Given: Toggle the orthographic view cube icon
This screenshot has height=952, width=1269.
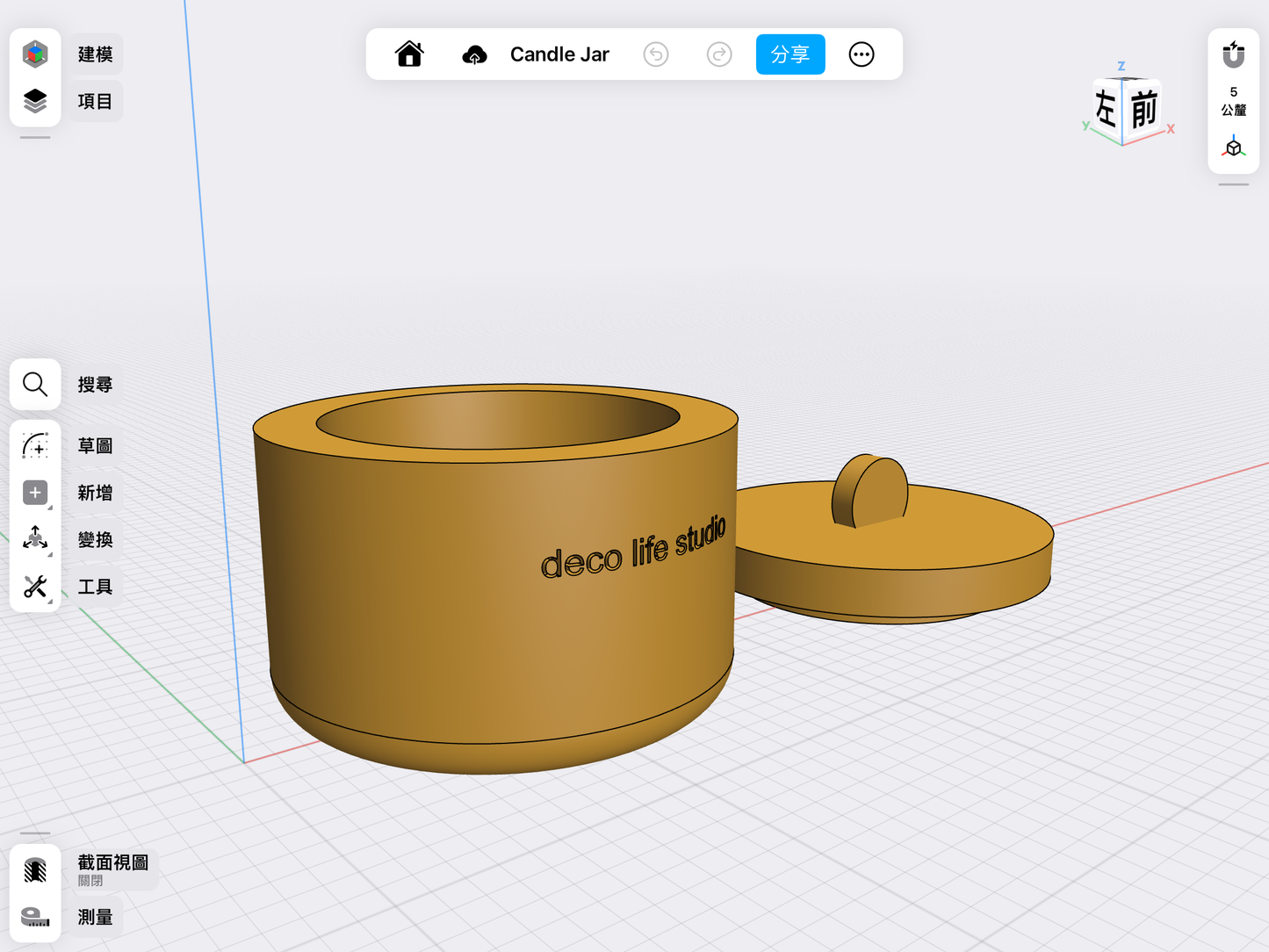Looking at the screenshot, I should 1233,147.
